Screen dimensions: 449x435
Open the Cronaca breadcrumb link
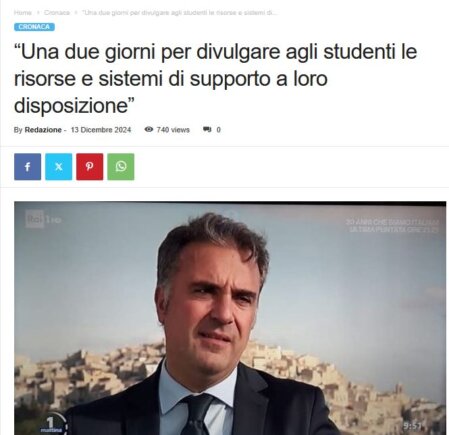coord(57,12)
